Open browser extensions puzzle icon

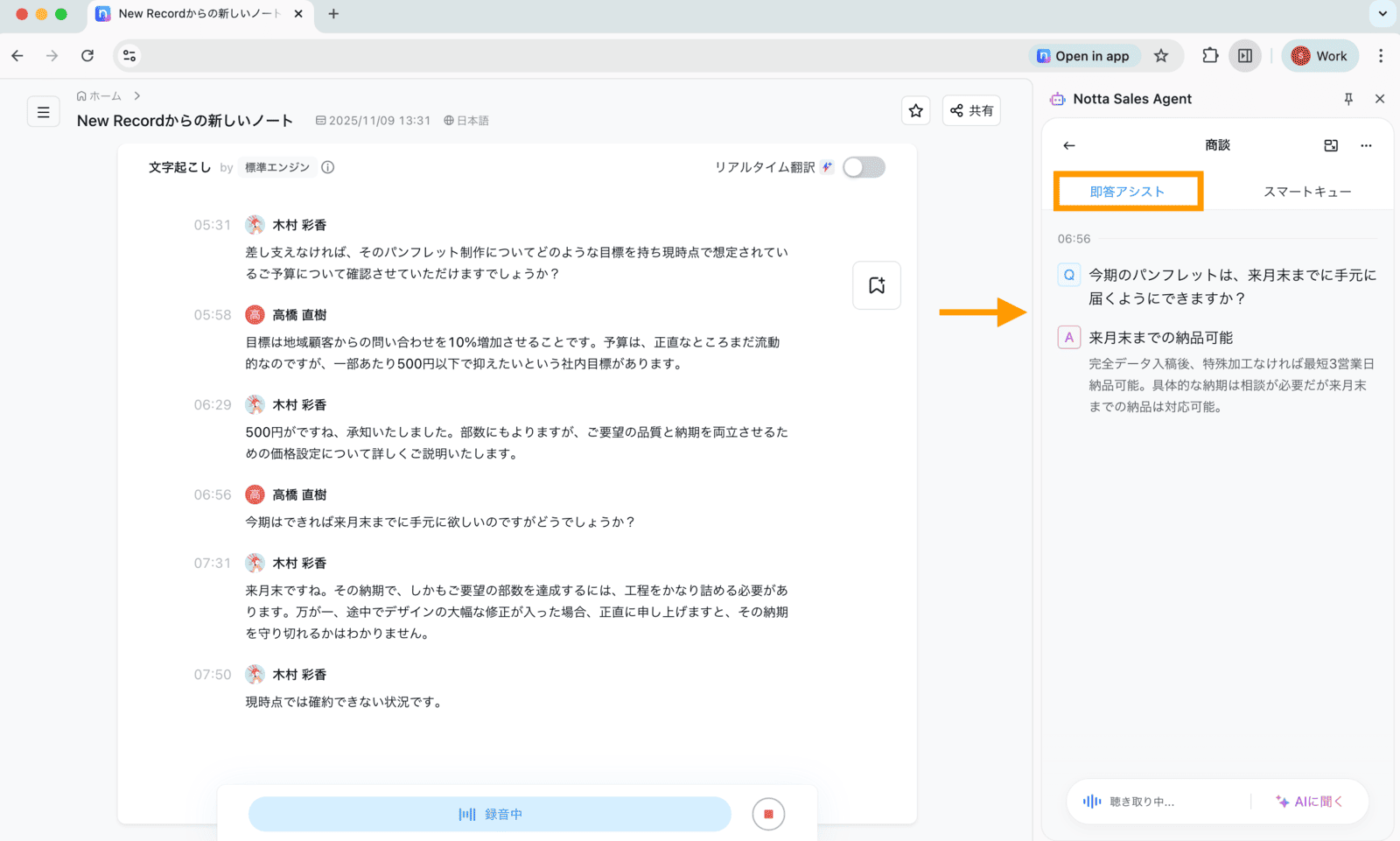(x=1210, y=56)
